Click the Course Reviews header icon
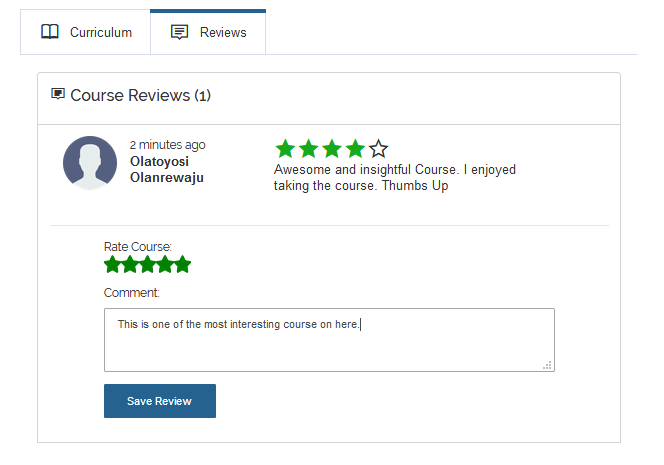The width and height of the screenshot is (664, 465). pyautogui.click(x=58, y=94)
